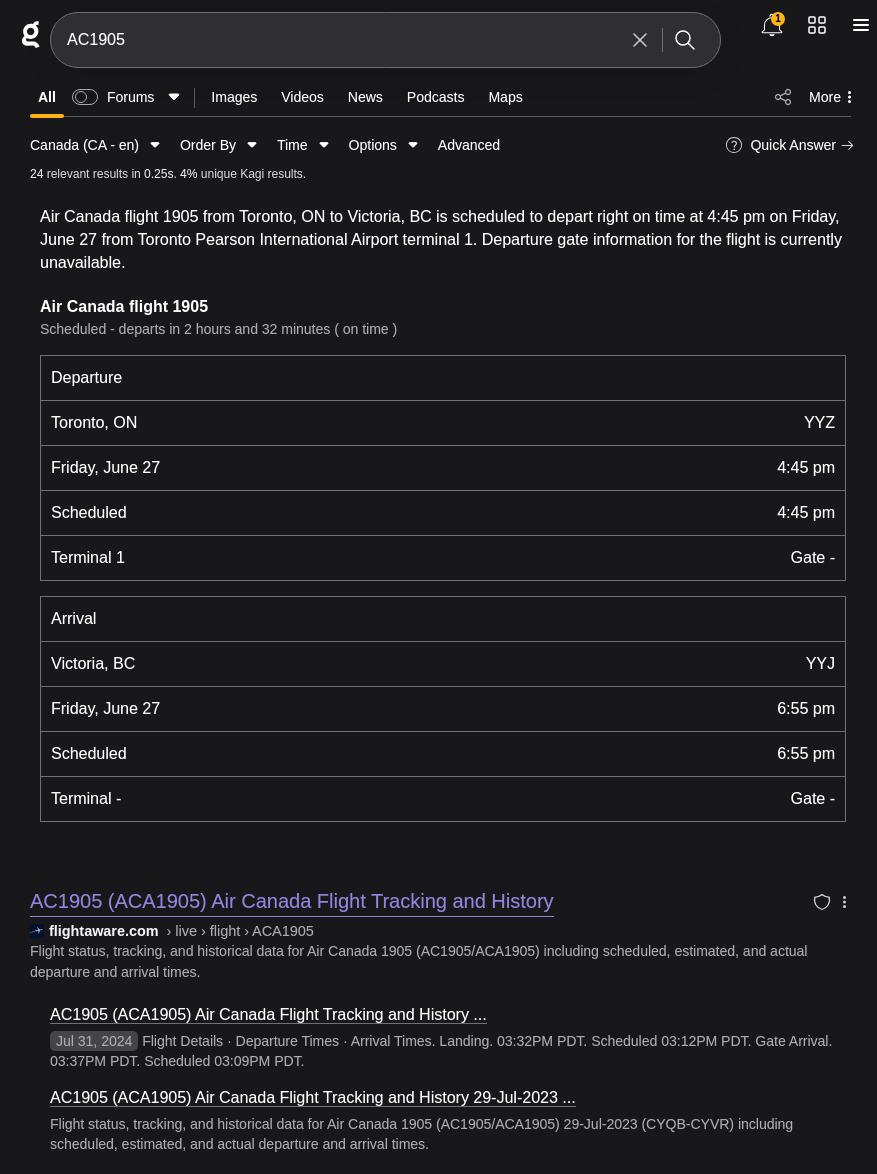Open the Canada (CA - en) region dropdown

94,145
